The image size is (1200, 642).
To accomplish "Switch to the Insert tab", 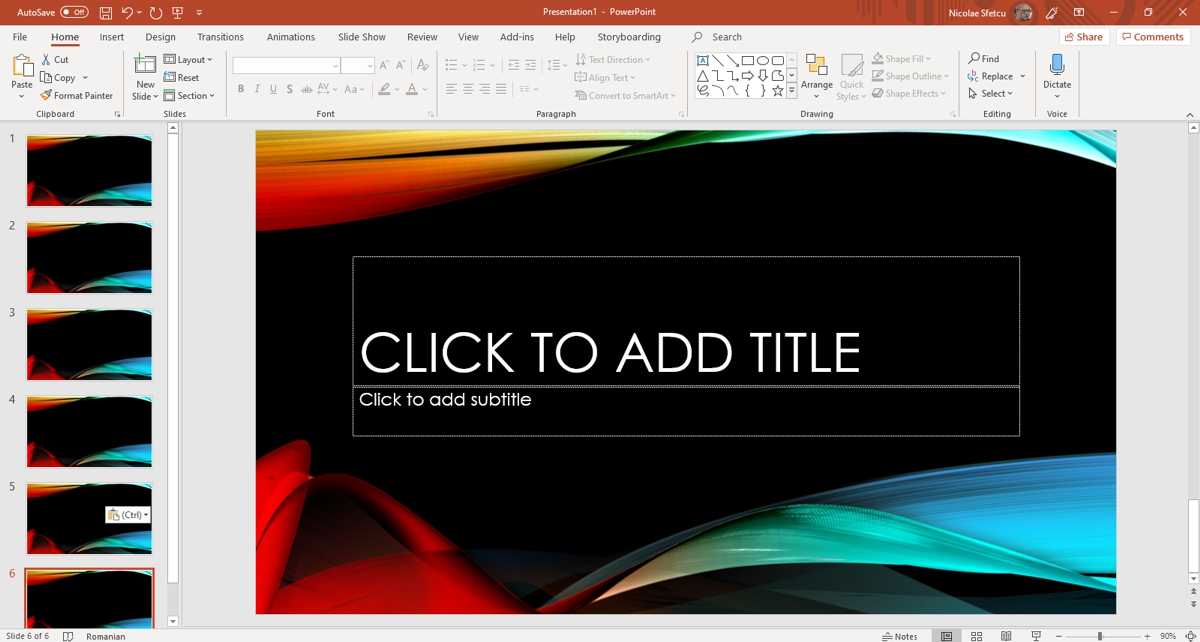I will click(x=112, y=37).
